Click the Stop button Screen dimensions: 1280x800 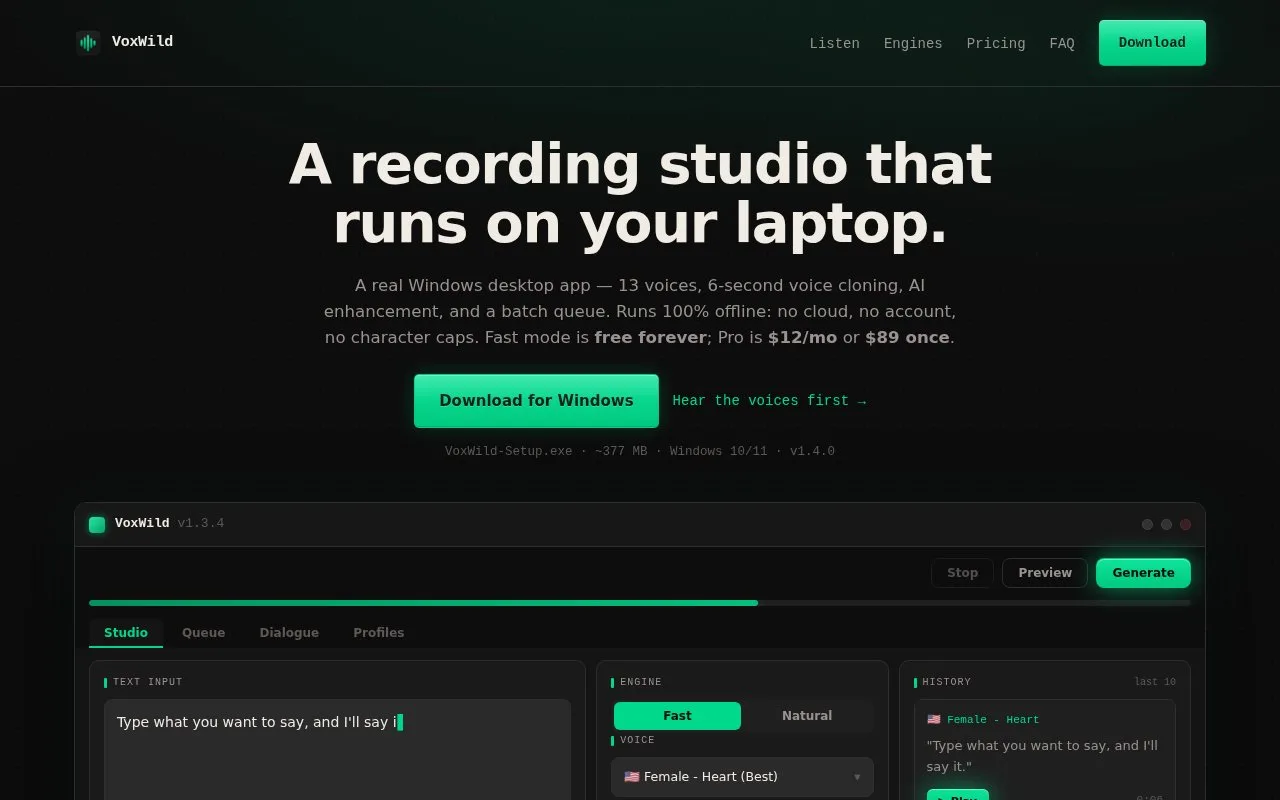tap(962, 573)
